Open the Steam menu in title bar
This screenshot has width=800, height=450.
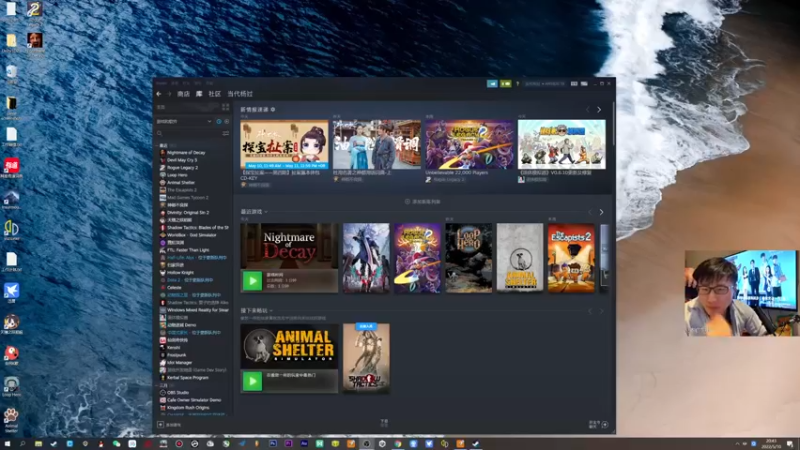coord(161,83)
